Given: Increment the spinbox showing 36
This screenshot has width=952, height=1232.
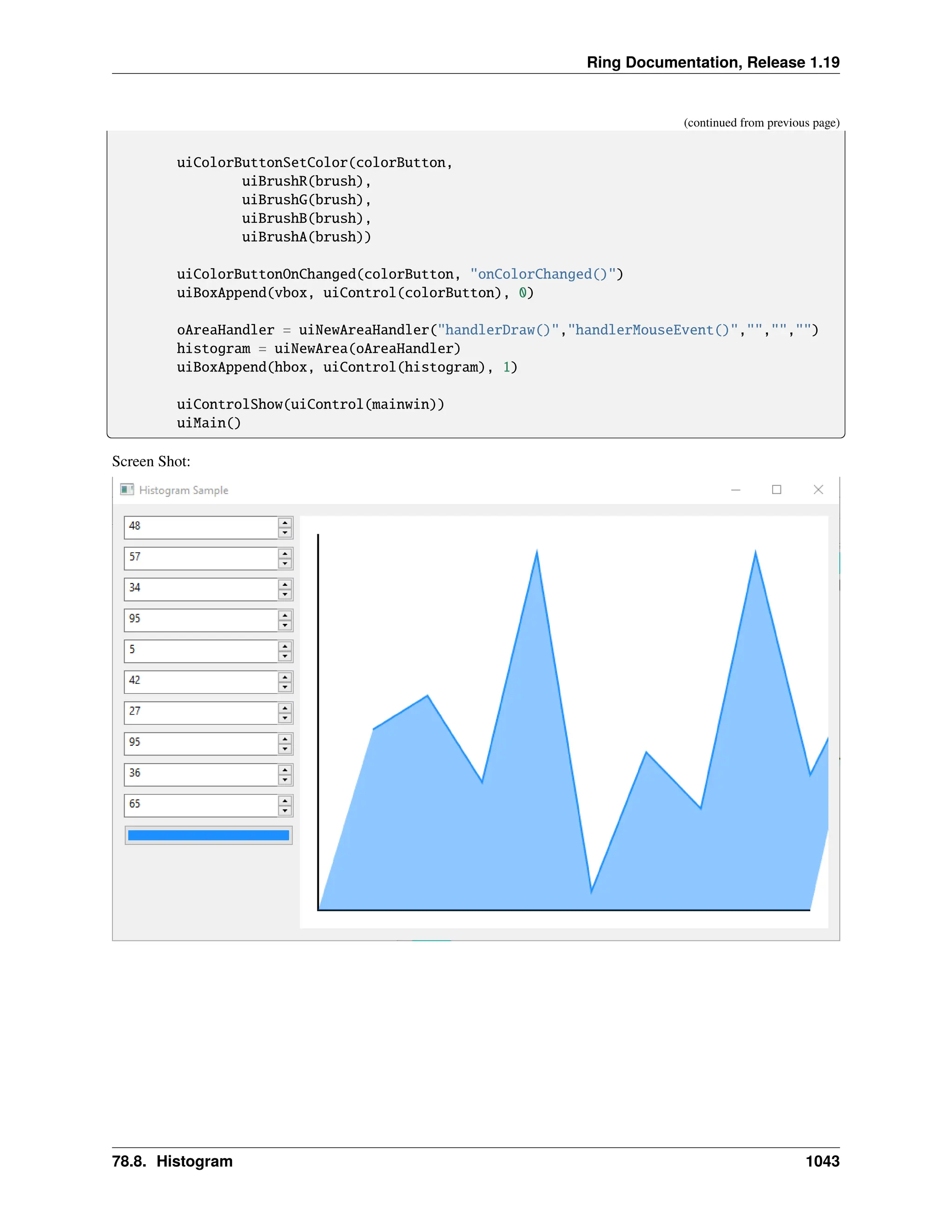Looking at the screenshot, I should tap(285, 770).
